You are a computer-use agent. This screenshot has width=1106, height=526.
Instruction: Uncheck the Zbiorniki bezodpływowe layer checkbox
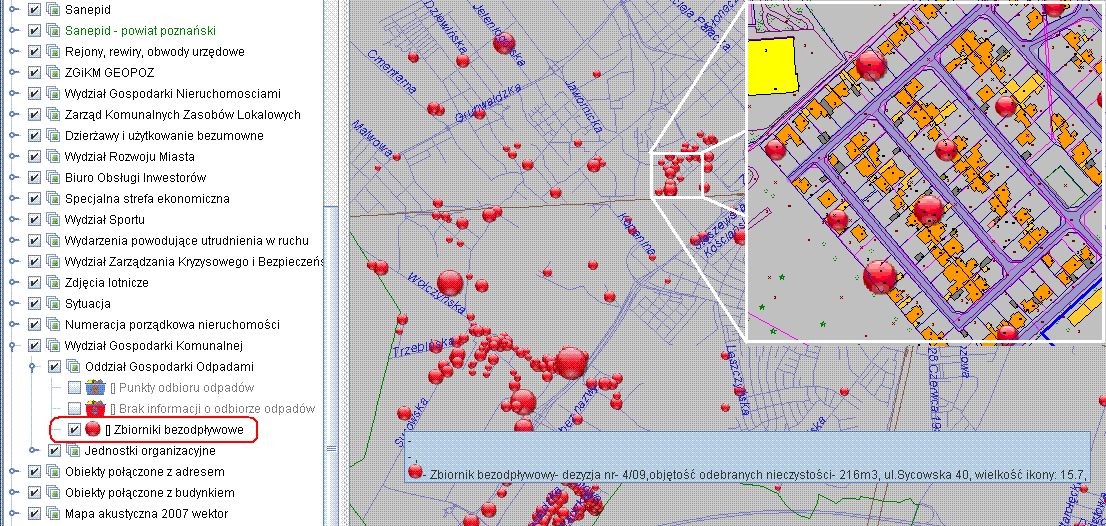[74, 429]
